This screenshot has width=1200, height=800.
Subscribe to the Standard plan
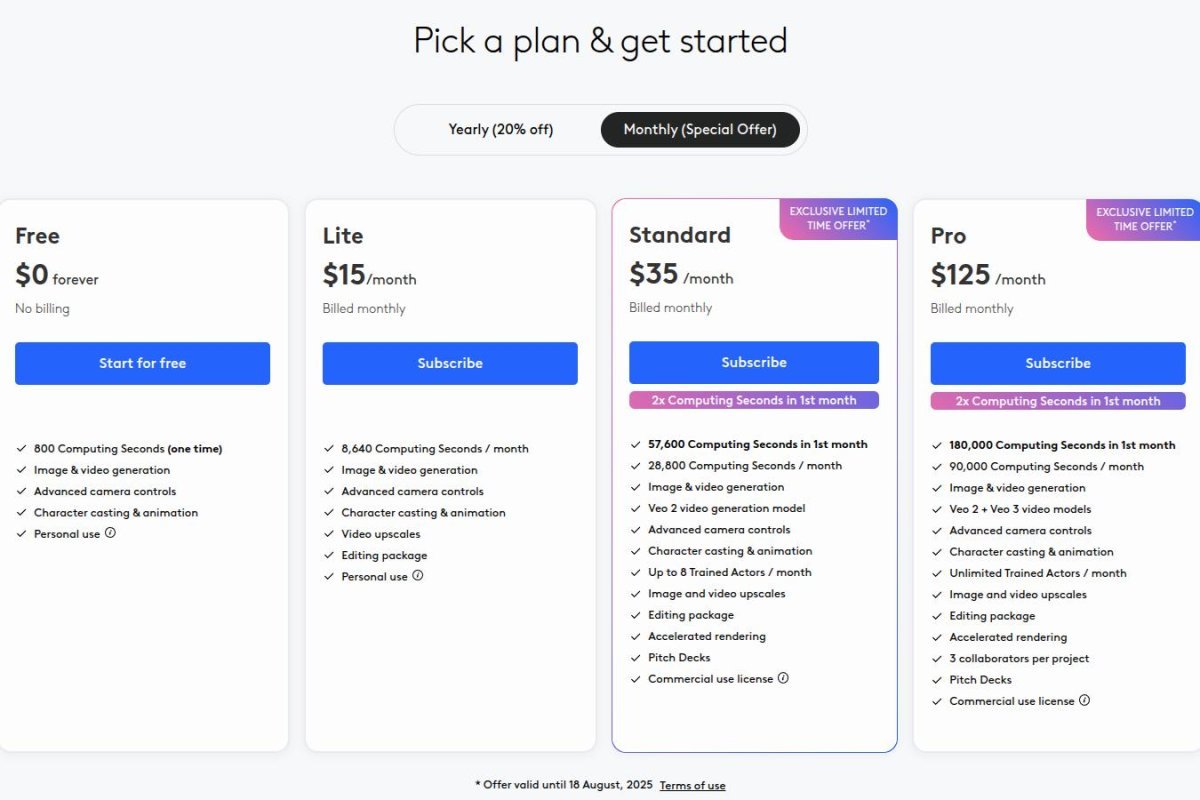(754, 362)
